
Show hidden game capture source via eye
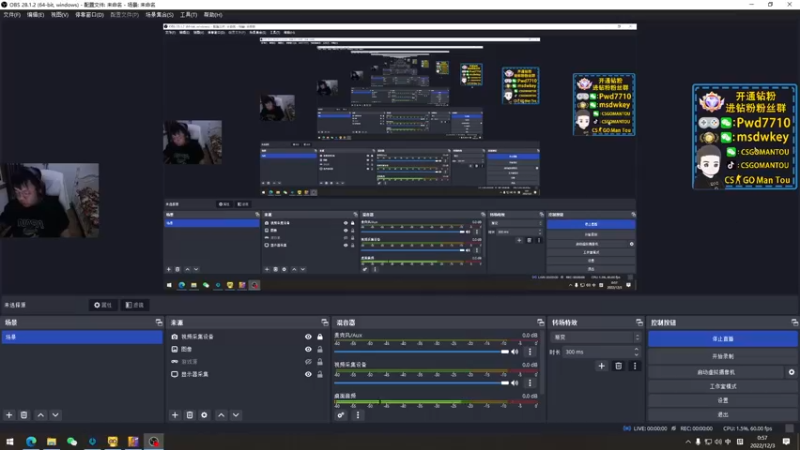click(x=308, y=362)
